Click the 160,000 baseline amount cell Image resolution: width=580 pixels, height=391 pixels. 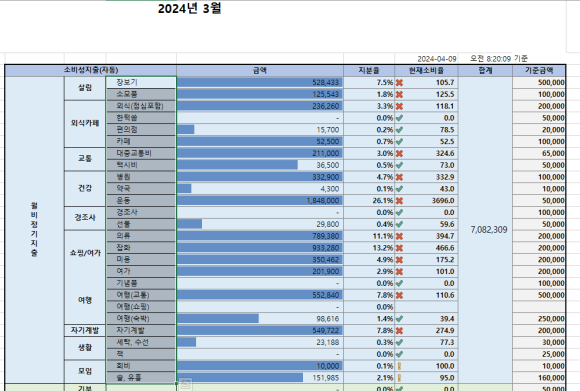coord(539,378)
